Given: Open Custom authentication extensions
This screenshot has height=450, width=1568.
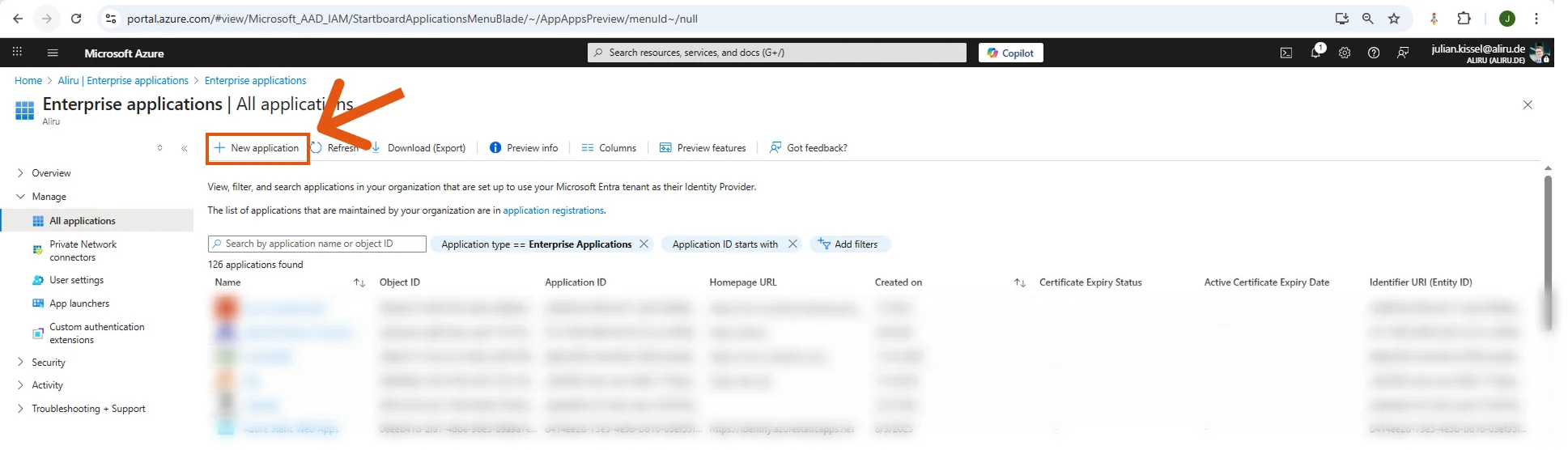Looking at the screenshot, I should pos(97,333).
